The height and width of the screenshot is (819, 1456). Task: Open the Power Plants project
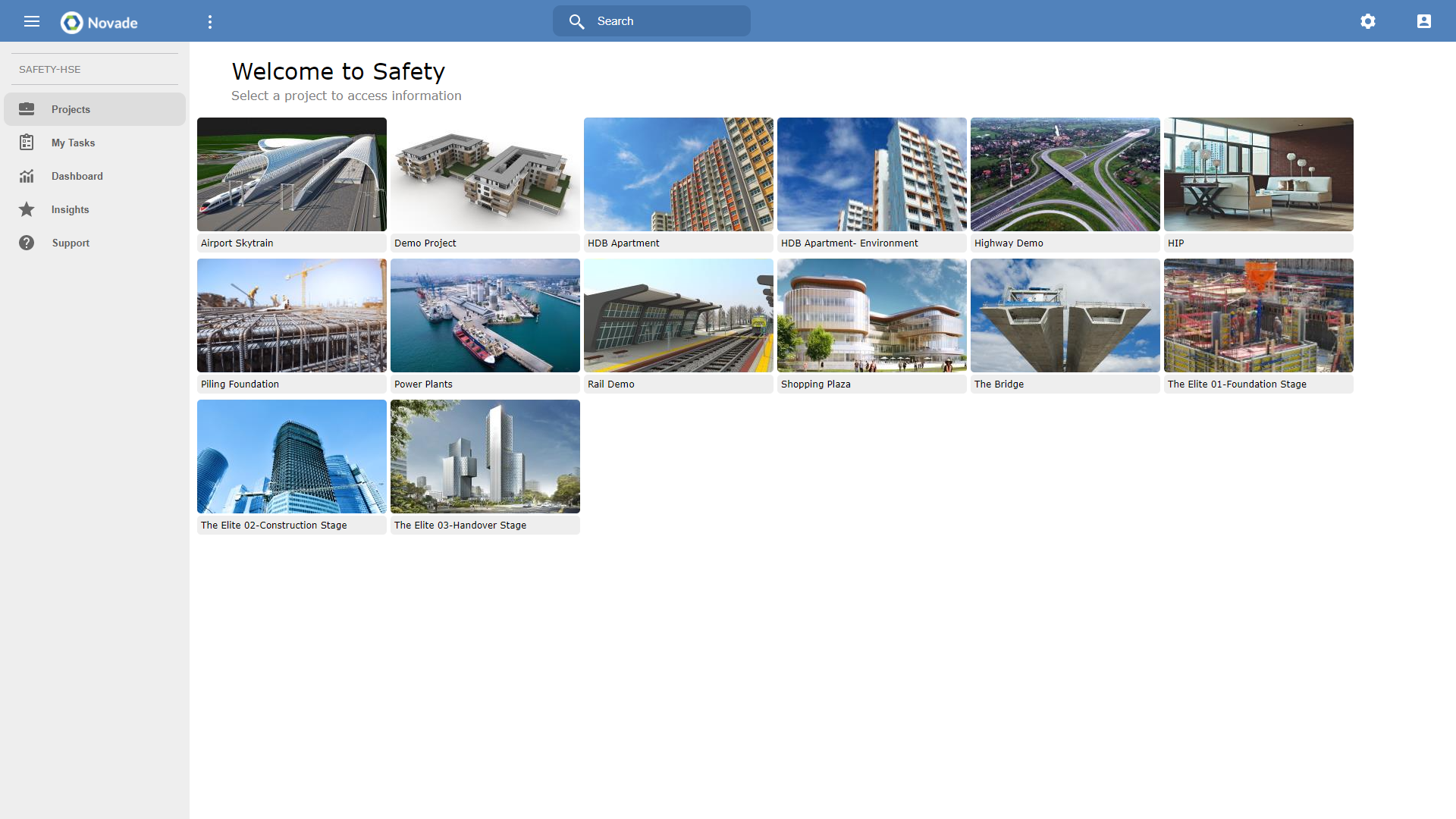pos(485,315)
